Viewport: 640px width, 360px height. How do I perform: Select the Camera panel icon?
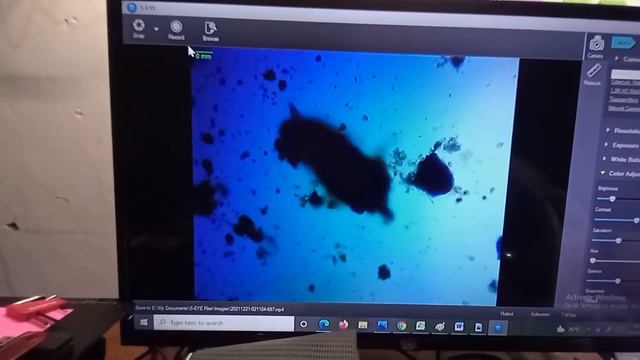[x=596, y=43]
